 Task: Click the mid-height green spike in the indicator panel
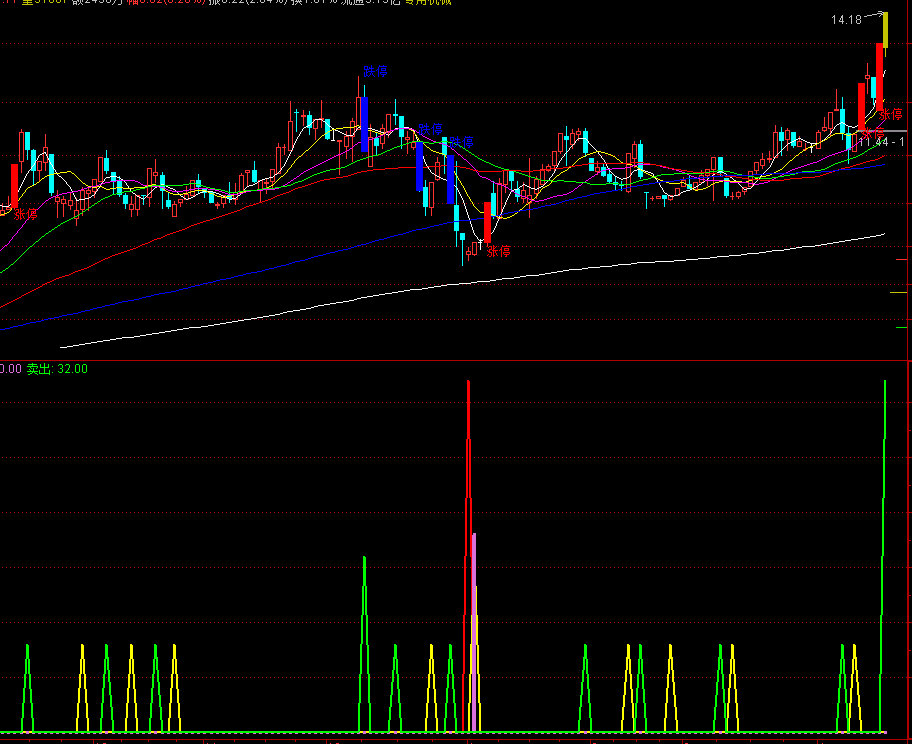pyautogui.click(x=365, y=644)
